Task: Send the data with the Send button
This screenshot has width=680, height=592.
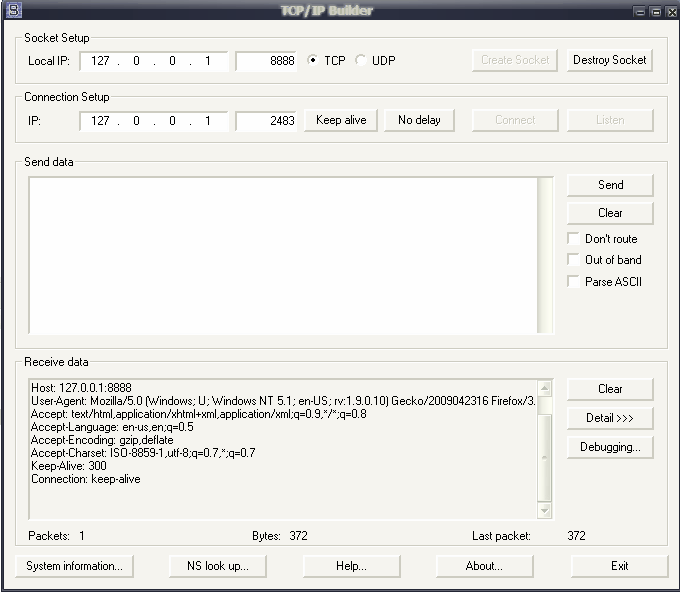Action: coord(610,185)
